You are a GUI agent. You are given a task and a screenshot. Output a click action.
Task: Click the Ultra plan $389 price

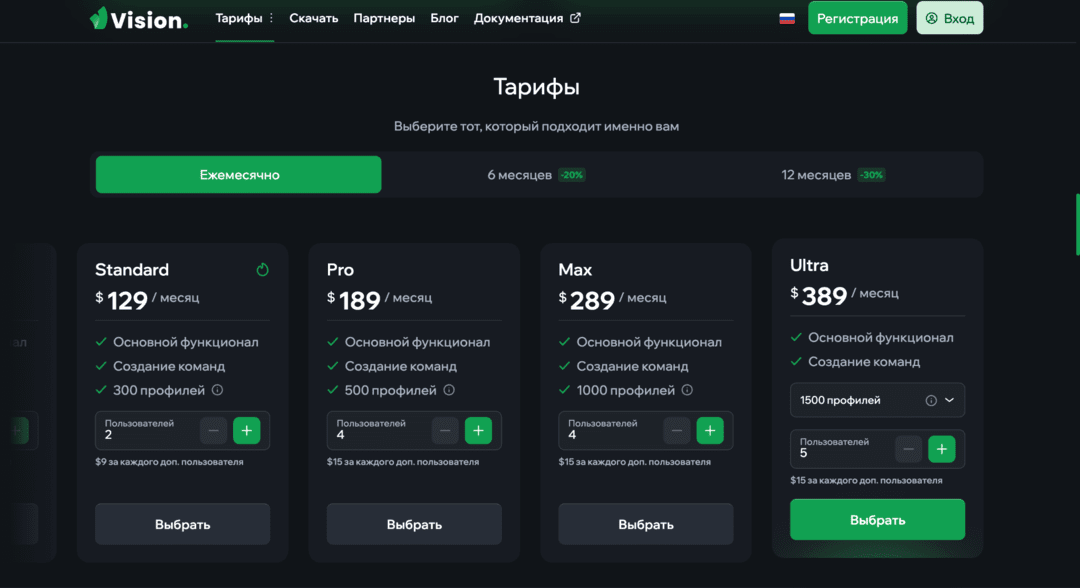coord(819,296)
